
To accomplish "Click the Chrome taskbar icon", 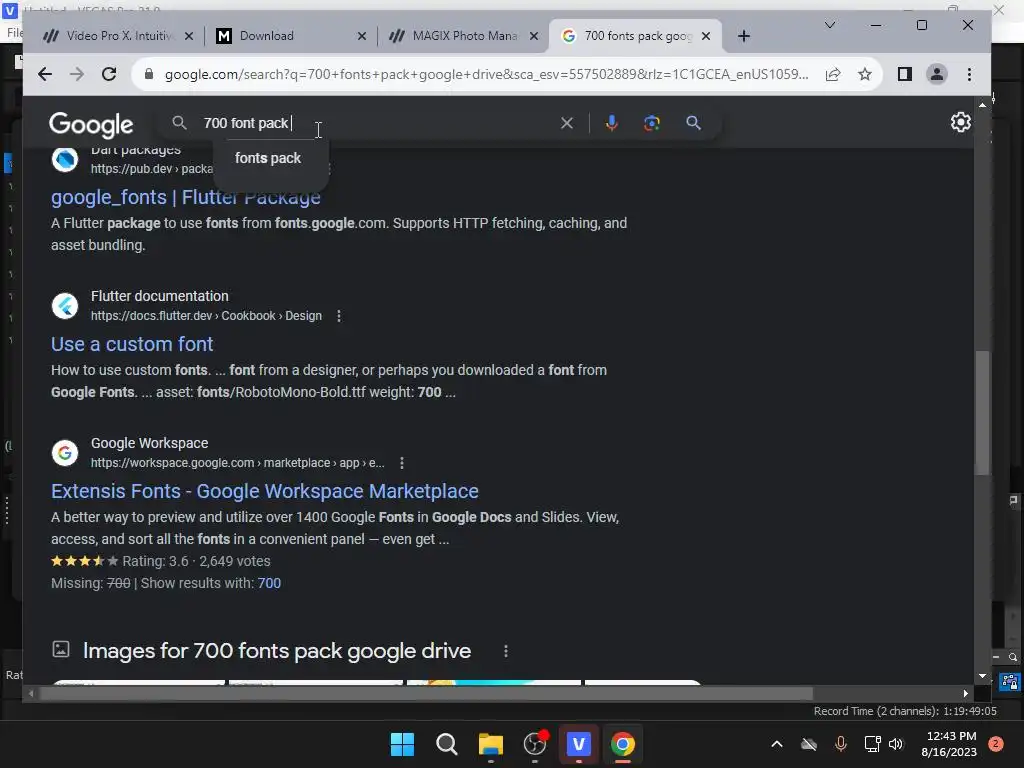I will [x=623, y=744].
